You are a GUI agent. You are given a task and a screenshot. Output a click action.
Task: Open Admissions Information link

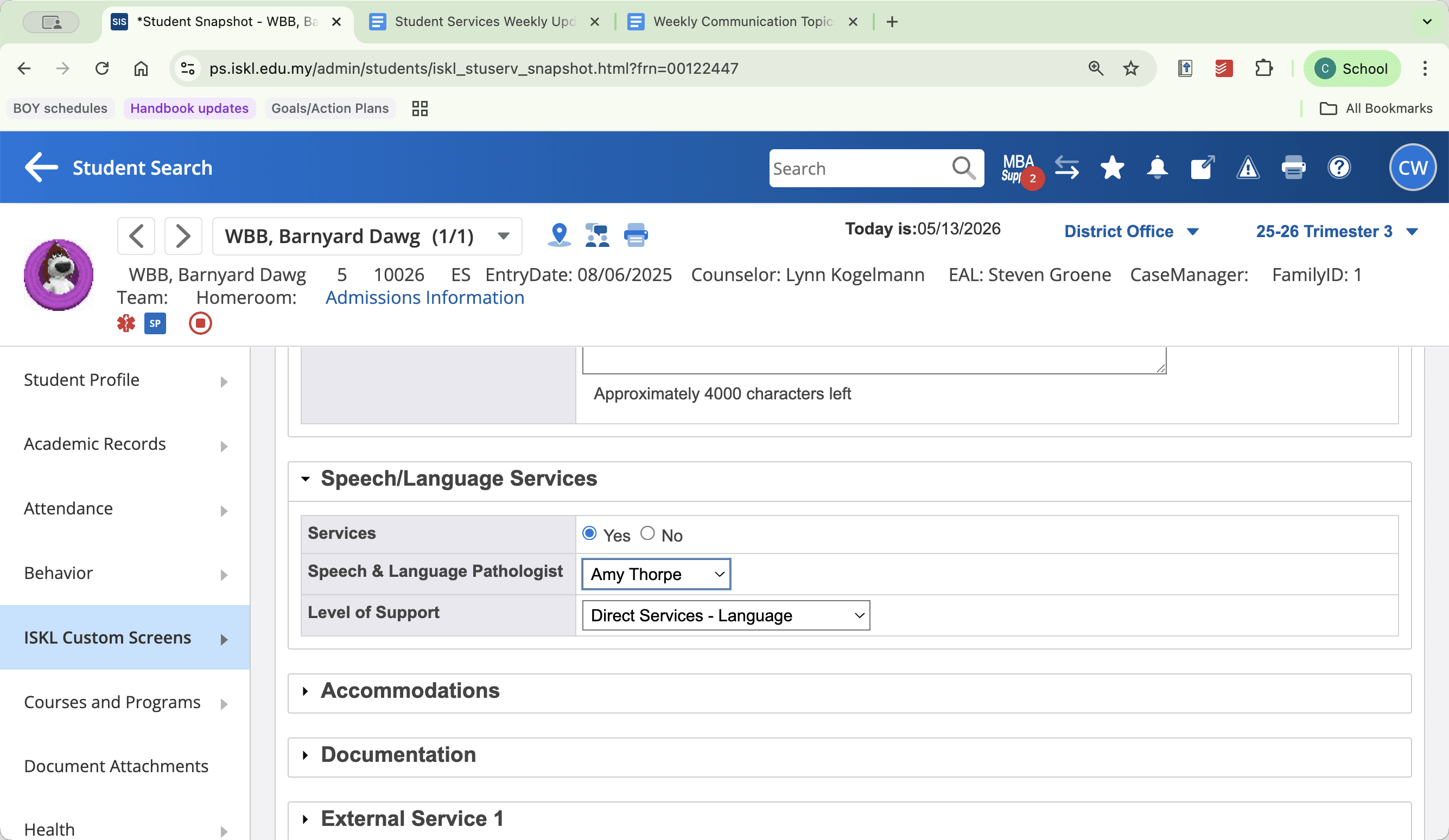(425, 298)
